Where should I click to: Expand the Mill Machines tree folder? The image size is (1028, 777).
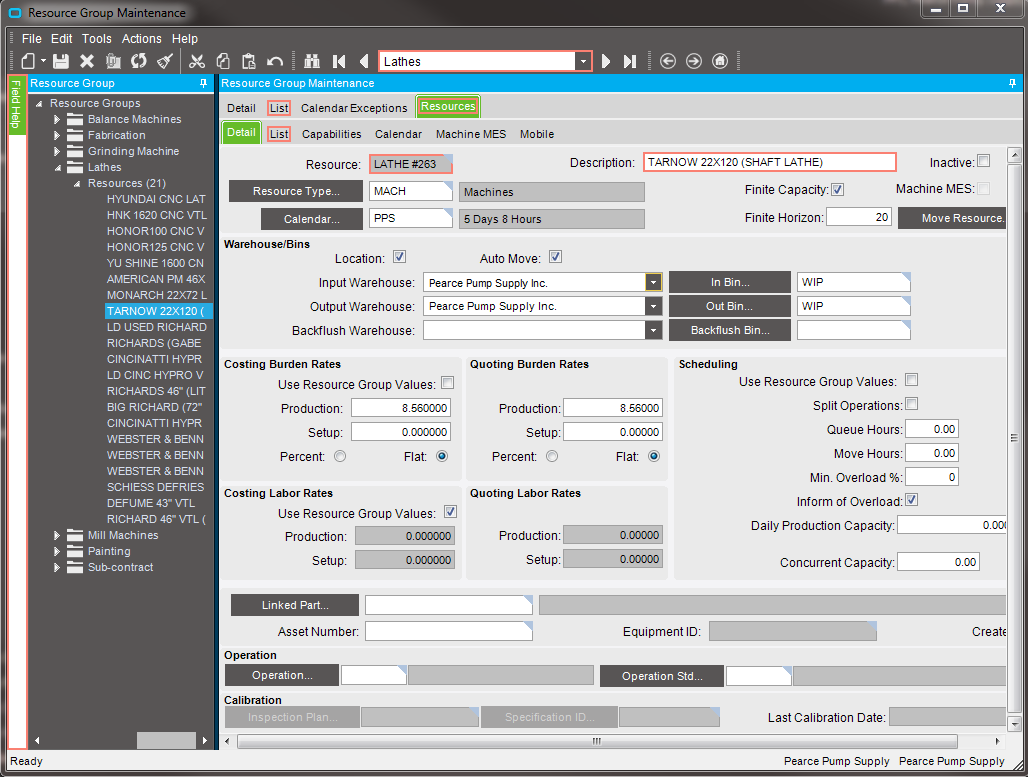pos(58,535)
